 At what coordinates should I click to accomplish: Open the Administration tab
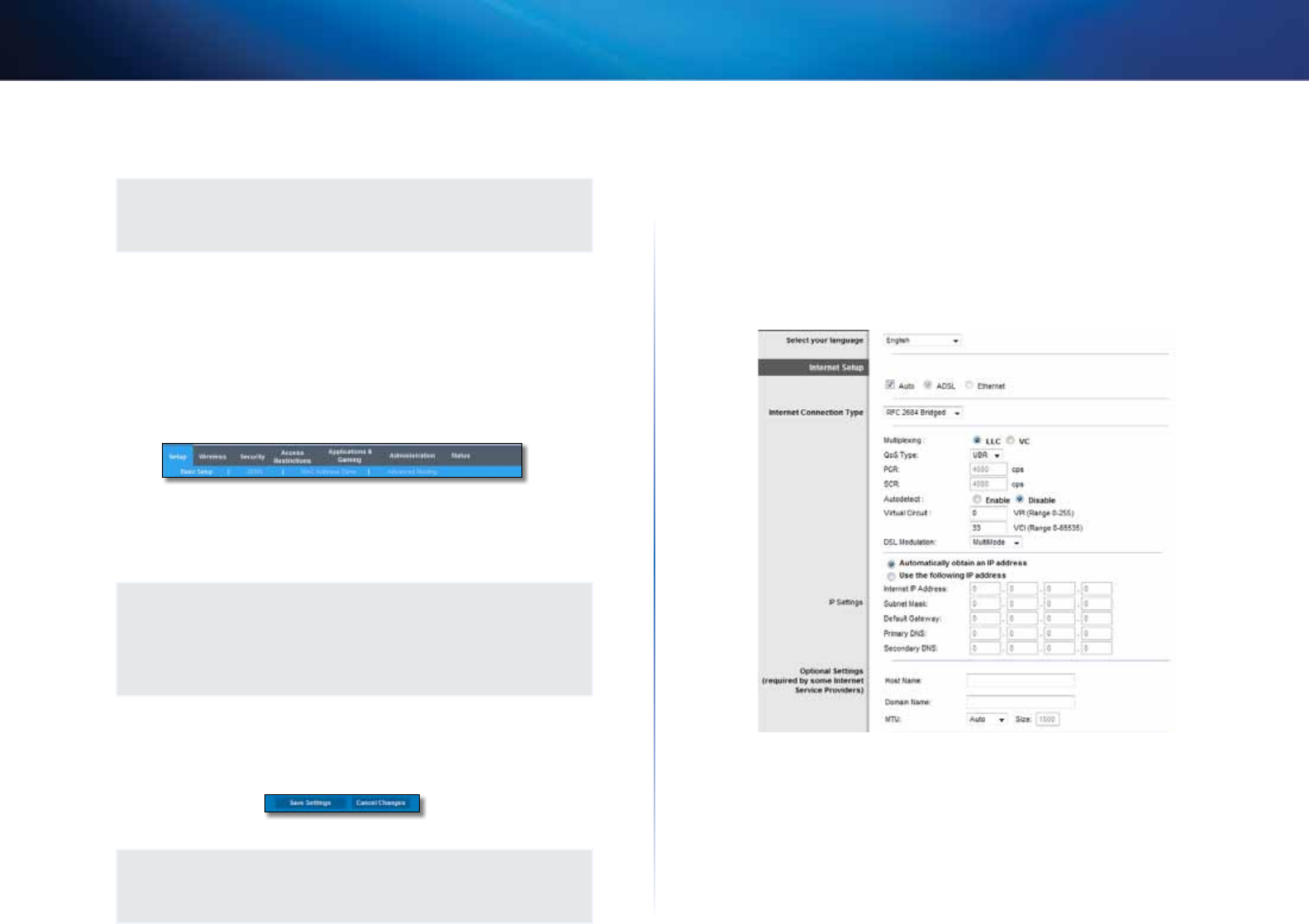coord(412,455)
